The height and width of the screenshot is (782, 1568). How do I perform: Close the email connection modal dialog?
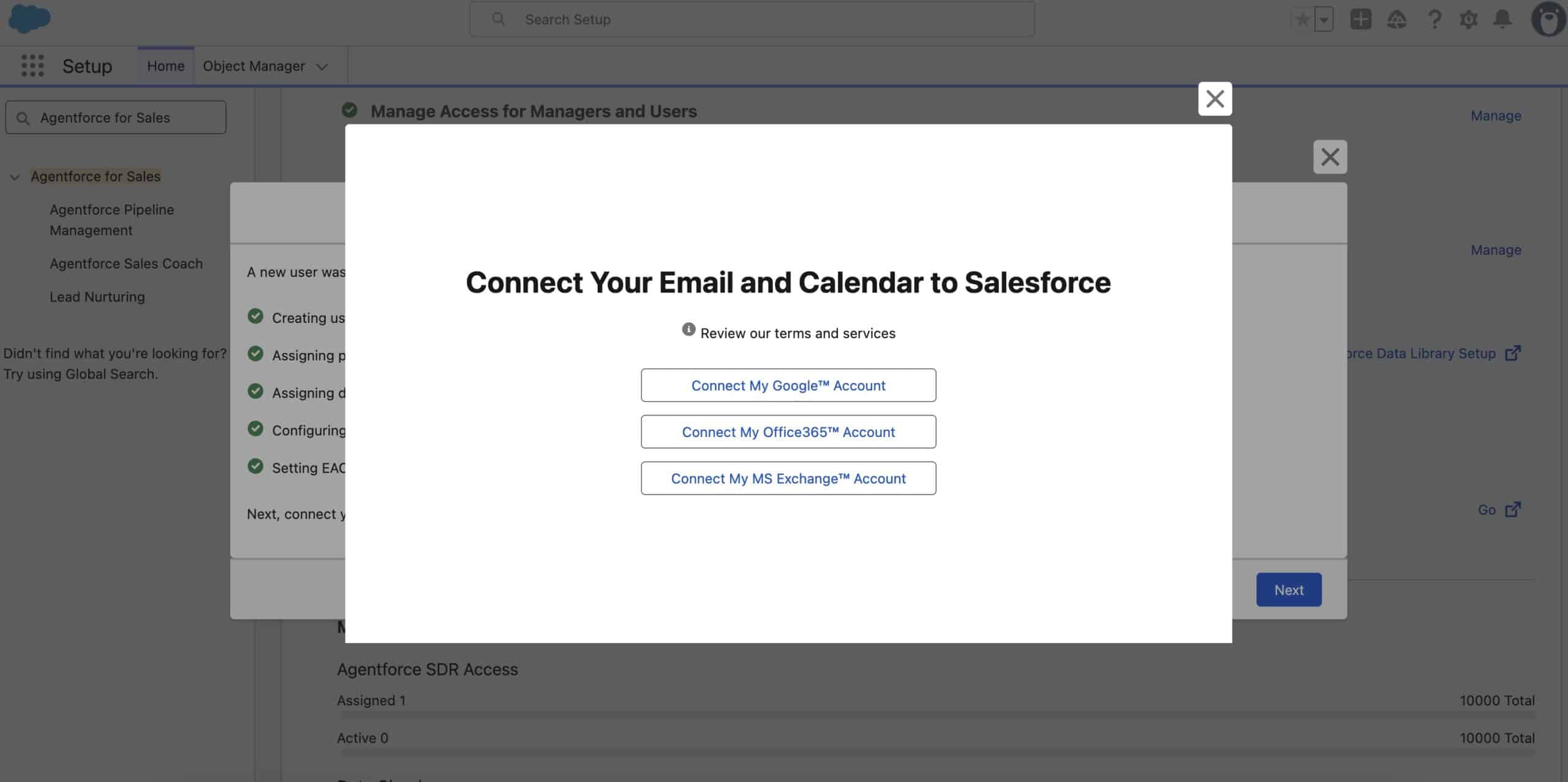point(1215,99)
